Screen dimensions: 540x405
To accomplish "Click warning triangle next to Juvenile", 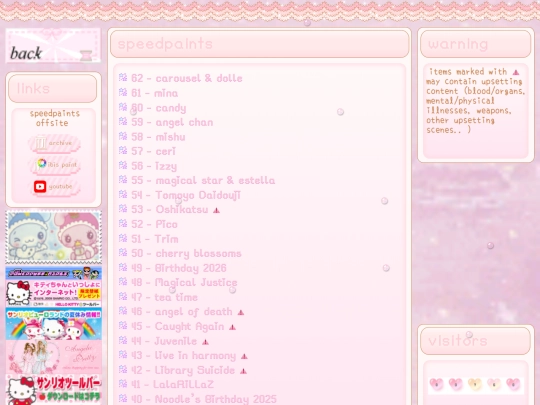I will pyautogui.click(x=205, y=342).
